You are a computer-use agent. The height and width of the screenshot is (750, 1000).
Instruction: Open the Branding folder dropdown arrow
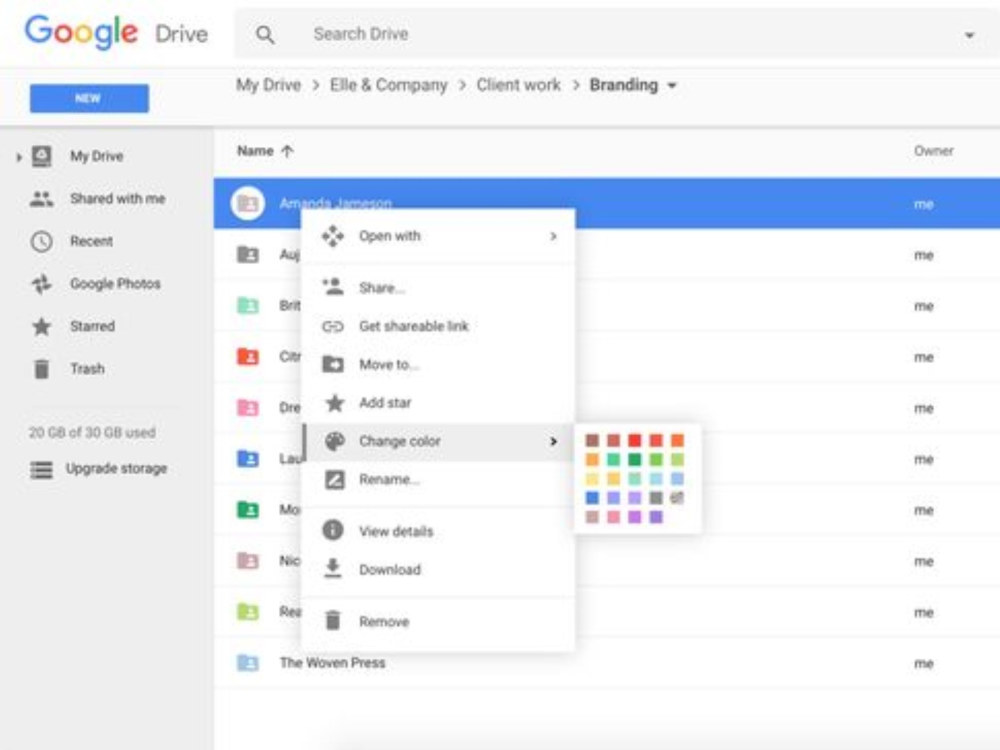pos(672,85)
